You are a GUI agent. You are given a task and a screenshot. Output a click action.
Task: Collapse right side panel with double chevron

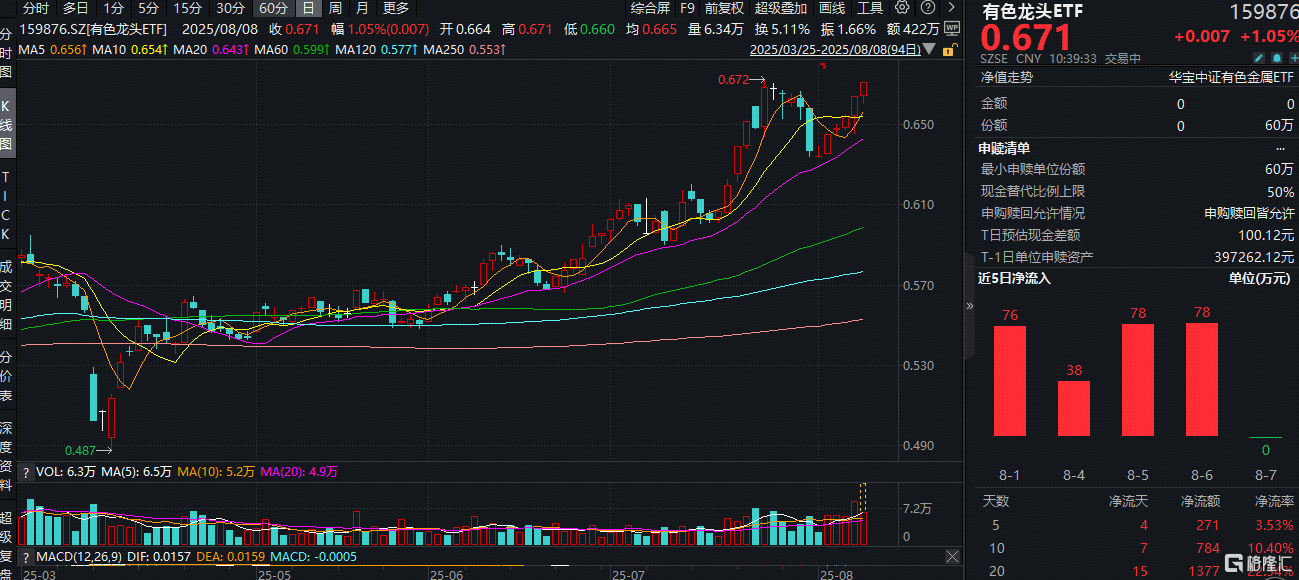968,307
